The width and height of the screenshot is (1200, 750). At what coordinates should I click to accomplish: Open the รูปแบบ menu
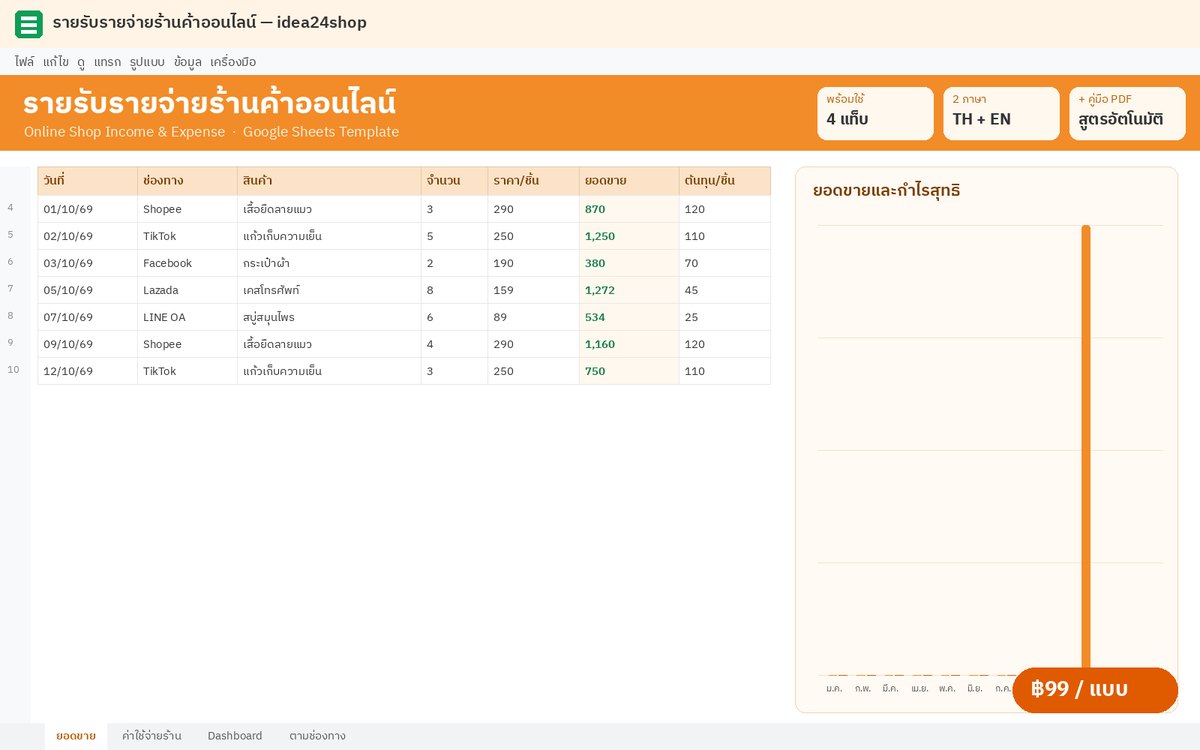(147, 62)
